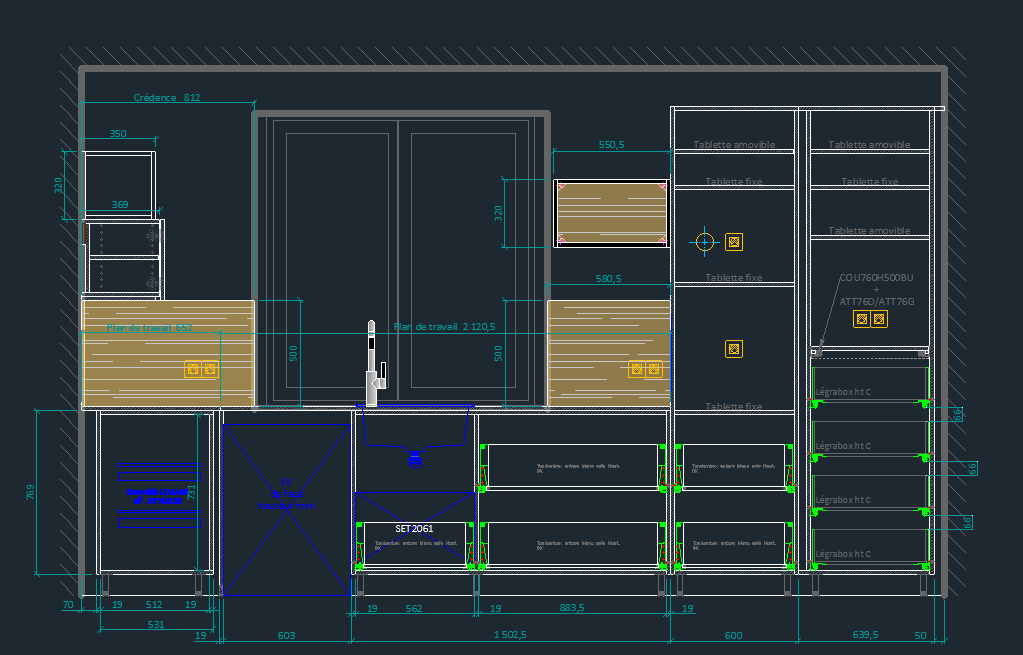Click the SET 2061 label
Image resolution: width=1023 pixels, height=655 pixels.
pos(414,528)
